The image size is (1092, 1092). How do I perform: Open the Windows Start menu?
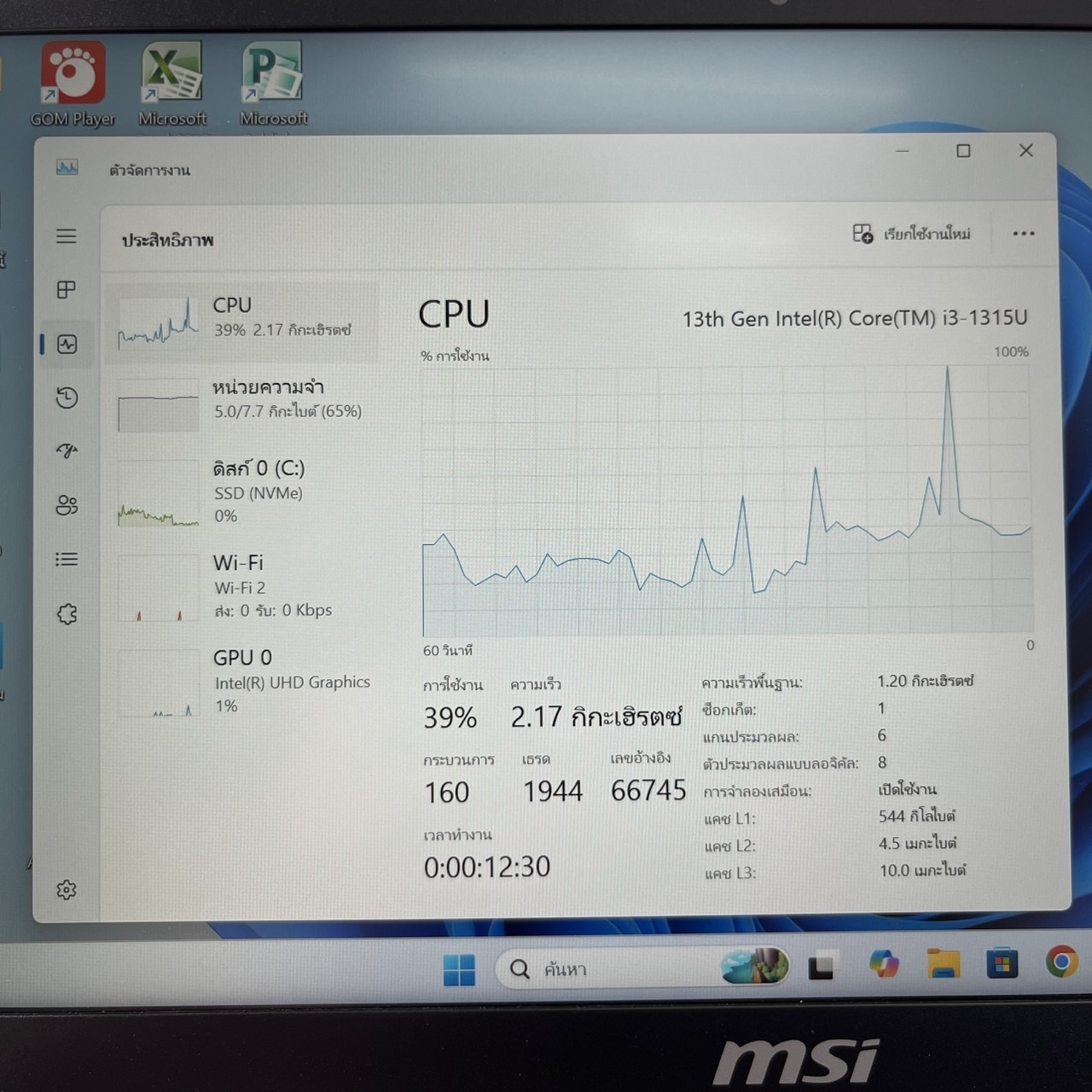pos(459,969)
